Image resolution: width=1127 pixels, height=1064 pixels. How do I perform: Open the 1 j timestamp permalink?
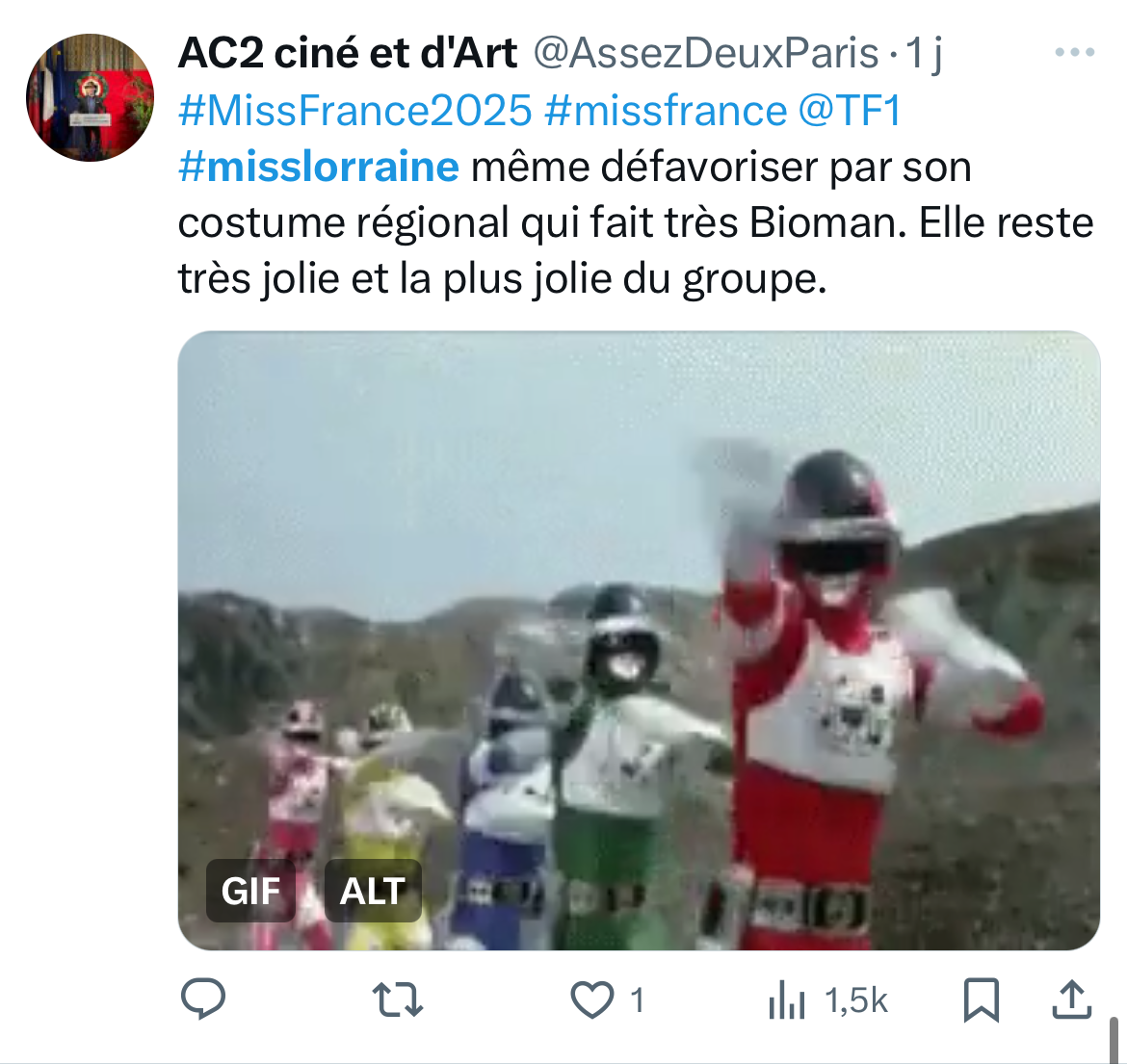tap(924, 53)
